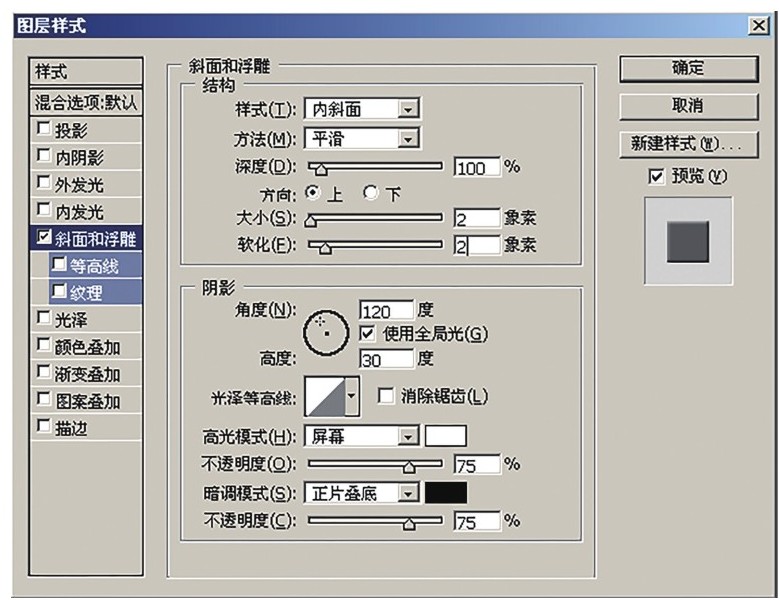Enable the 颜色叠加 color overlay checkbox

(44, 344)
